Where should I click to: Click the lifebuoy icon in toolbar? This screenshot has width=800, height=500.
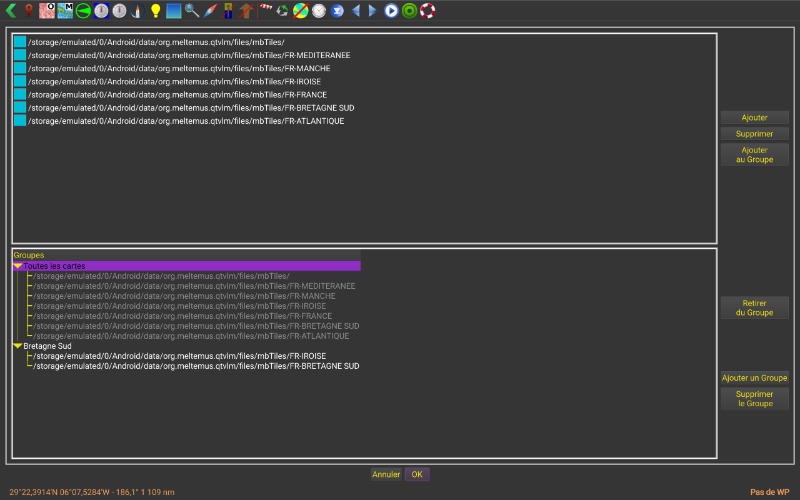427,11
